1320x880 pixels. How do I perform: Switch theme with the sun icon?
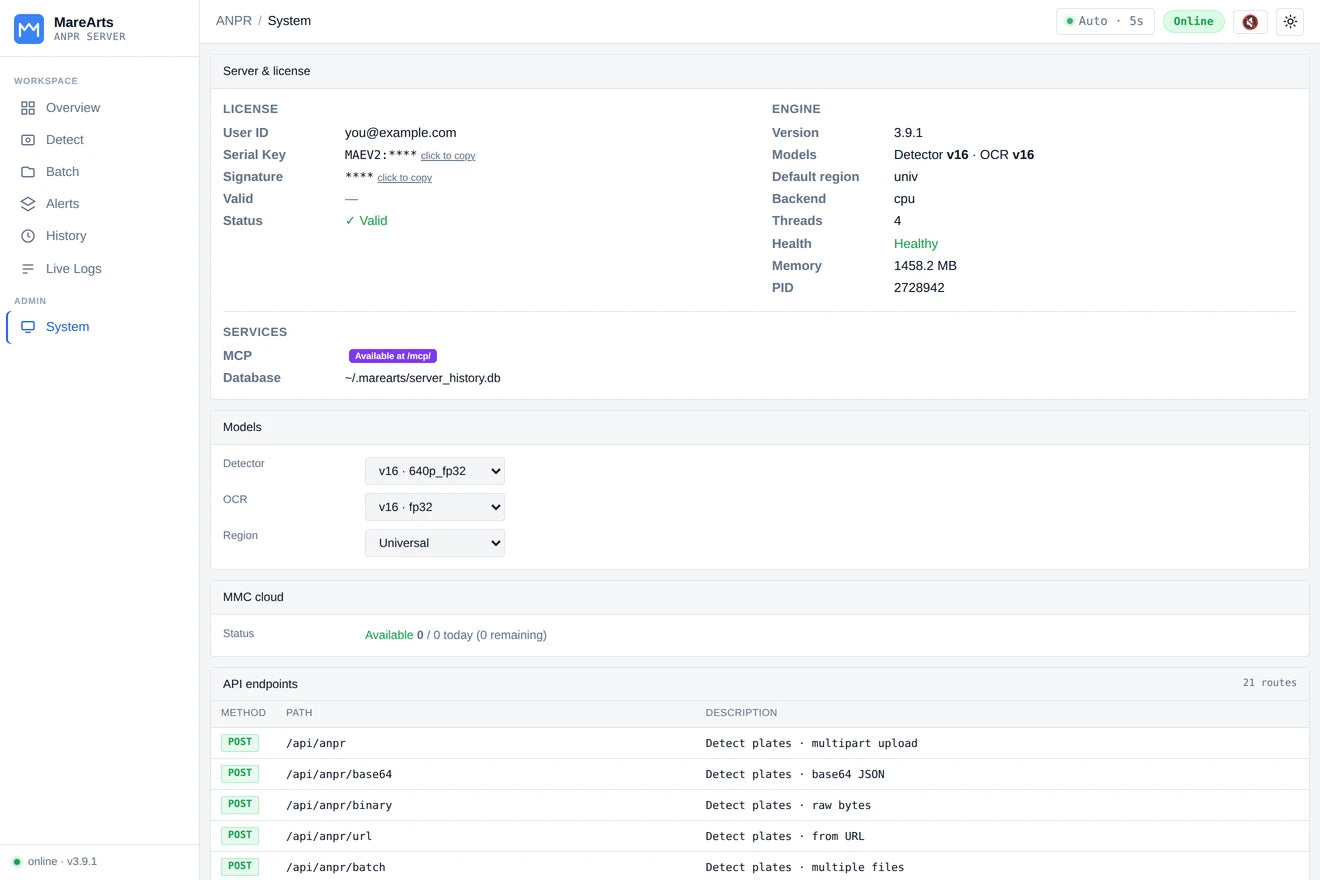tap(1290, 21)
